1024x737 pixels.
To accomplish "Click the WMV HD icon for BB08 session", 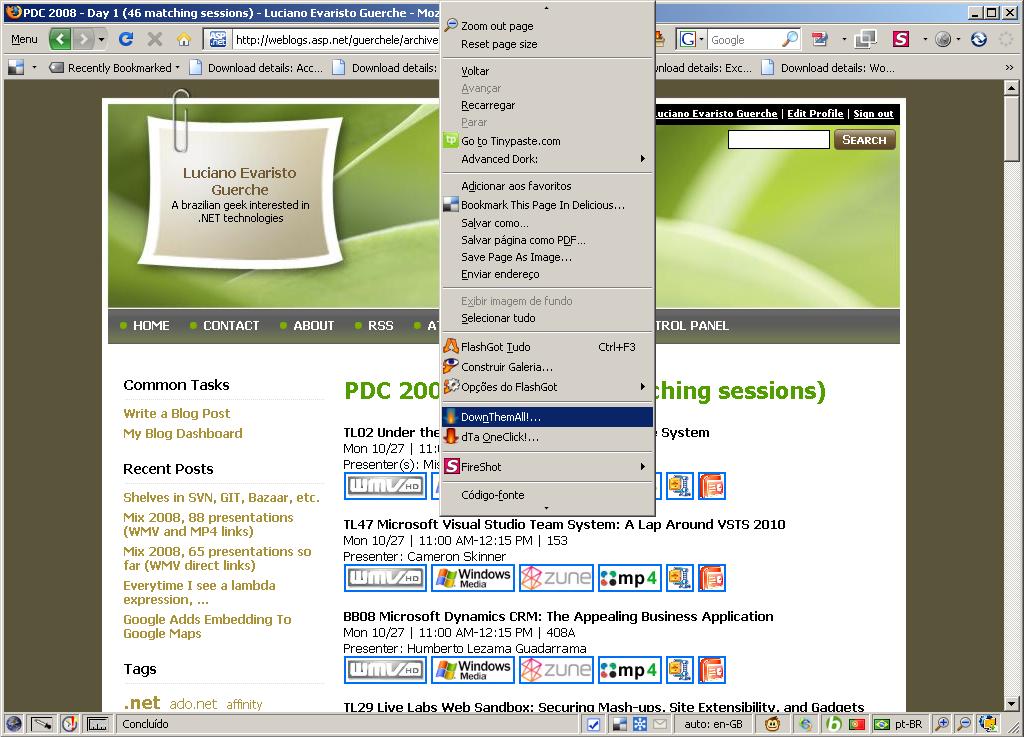I will tap(385, 670).
